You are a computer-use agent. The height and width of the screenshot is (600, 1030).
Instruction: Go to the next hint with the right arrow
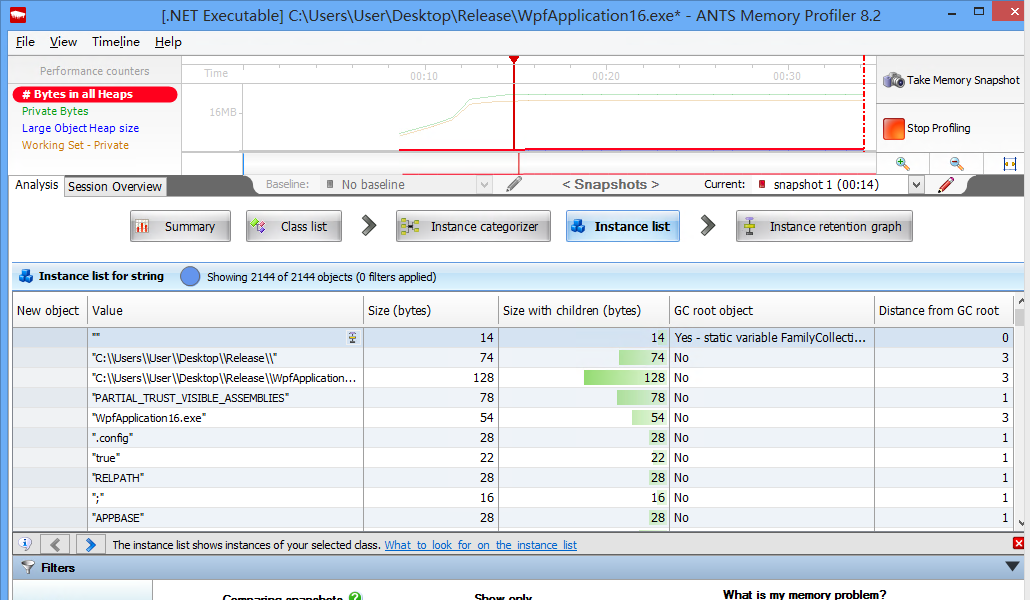tap(91, 544)
